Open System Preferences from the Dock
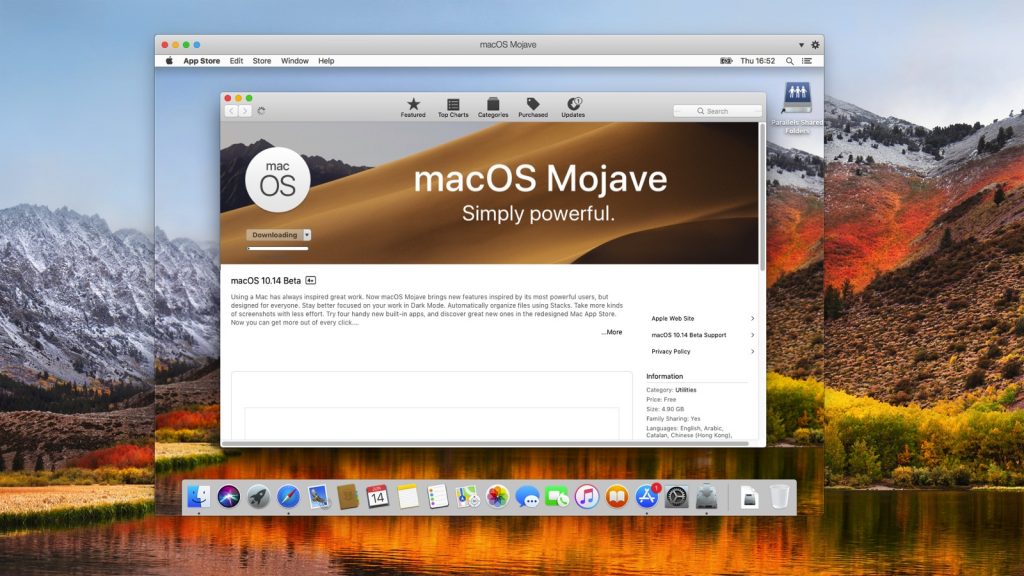 [677, 497]
